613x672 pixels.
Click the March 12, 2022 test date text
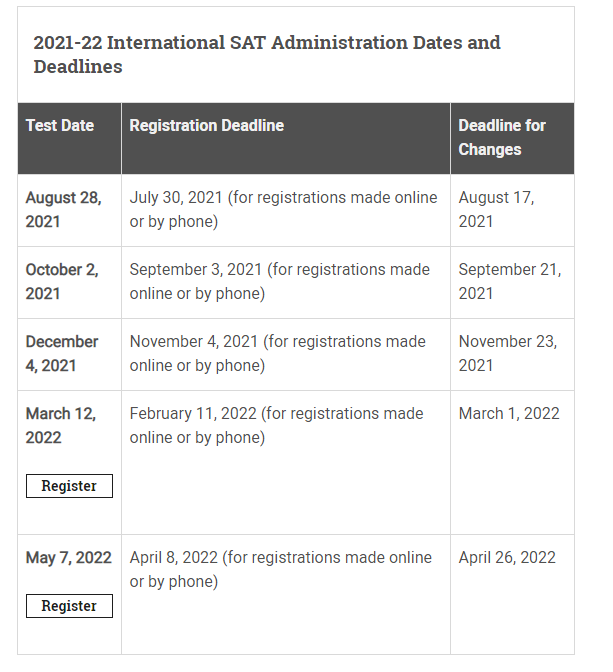[x=61, y=426]
